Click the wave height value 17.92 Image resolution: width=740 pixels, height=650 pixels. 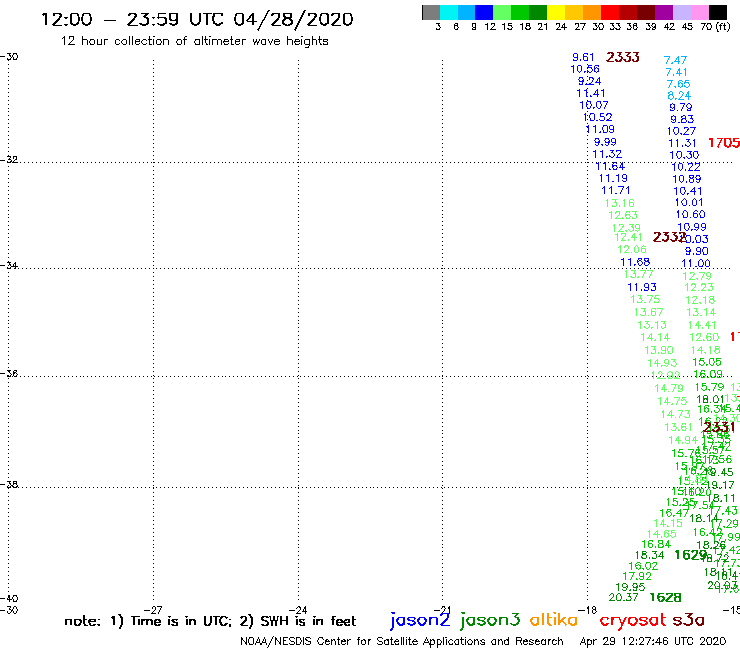click(x=637, y=576)
